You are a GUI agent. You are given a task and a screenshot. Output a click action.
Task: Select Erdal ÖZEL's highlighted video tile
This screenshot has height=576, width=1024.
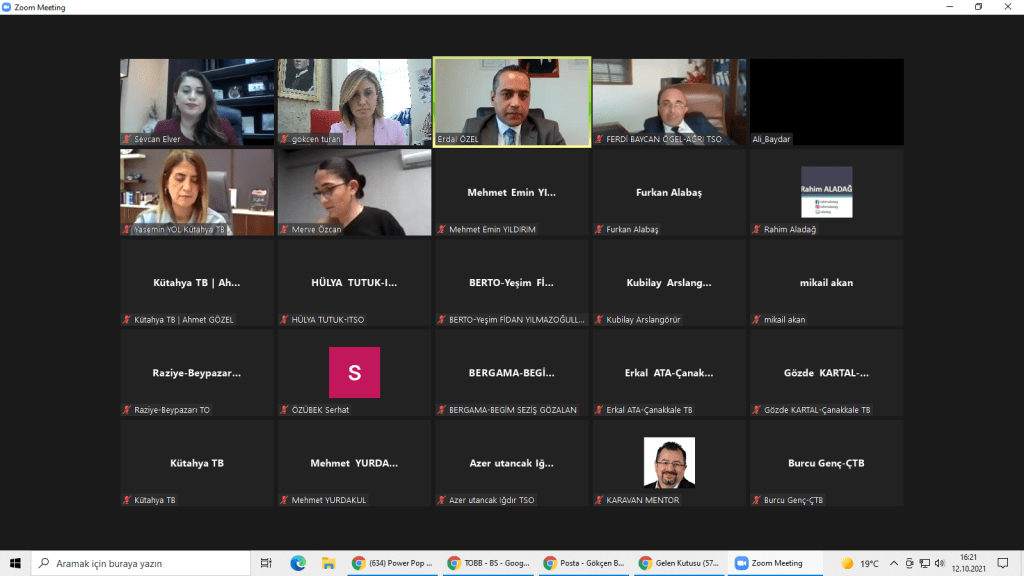point(511,102)
